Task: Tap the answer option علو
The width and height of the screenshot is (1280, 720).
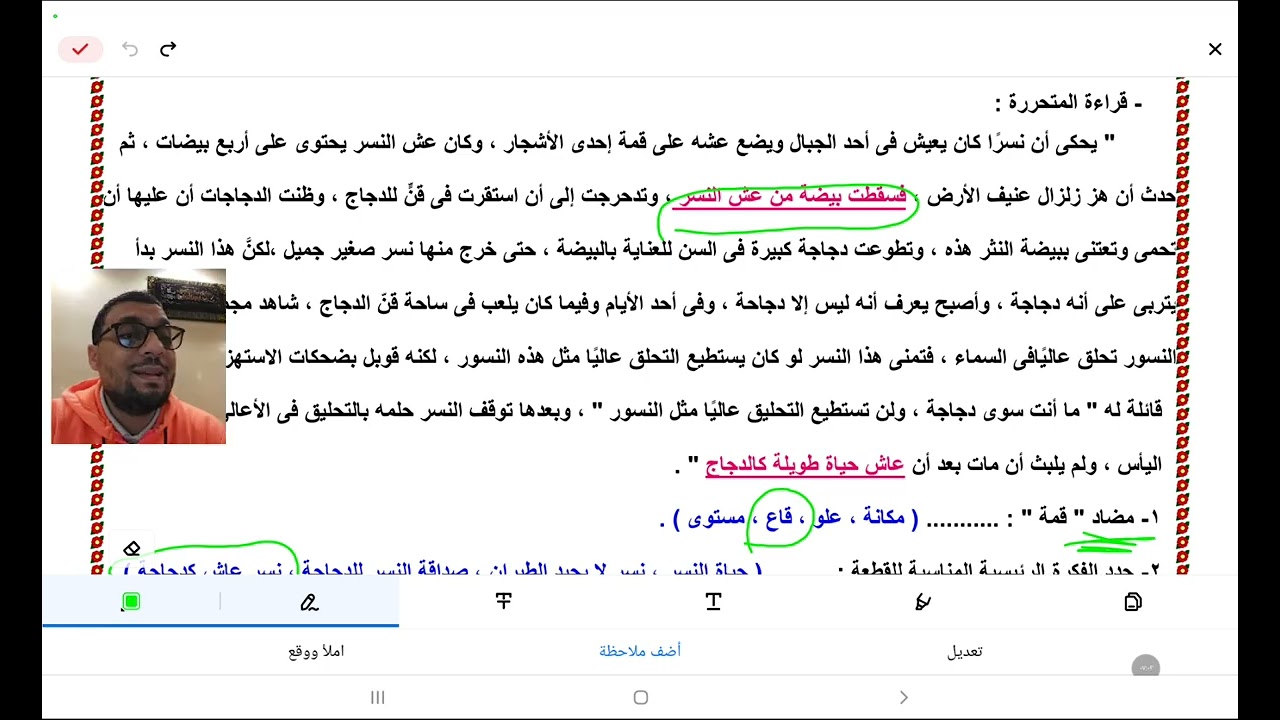Action: click(826, 518)
